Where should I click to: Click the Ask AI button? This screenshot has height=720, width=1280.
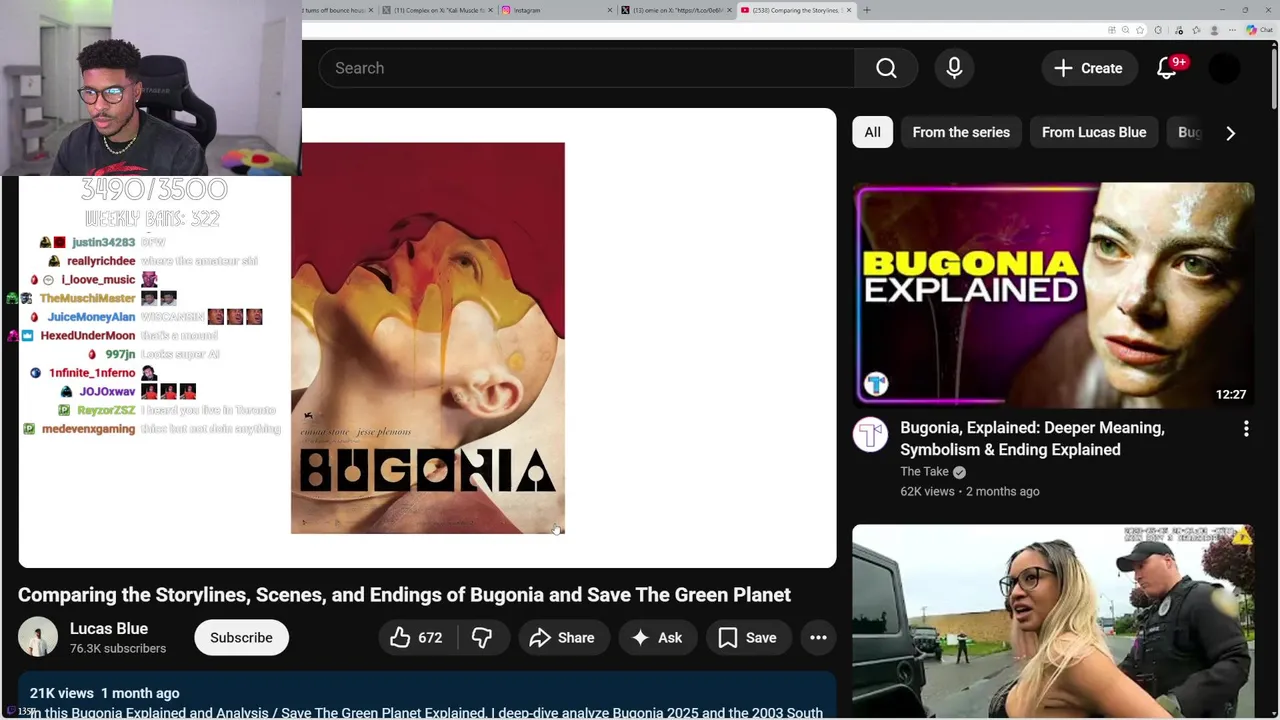[x=657, y=638]
